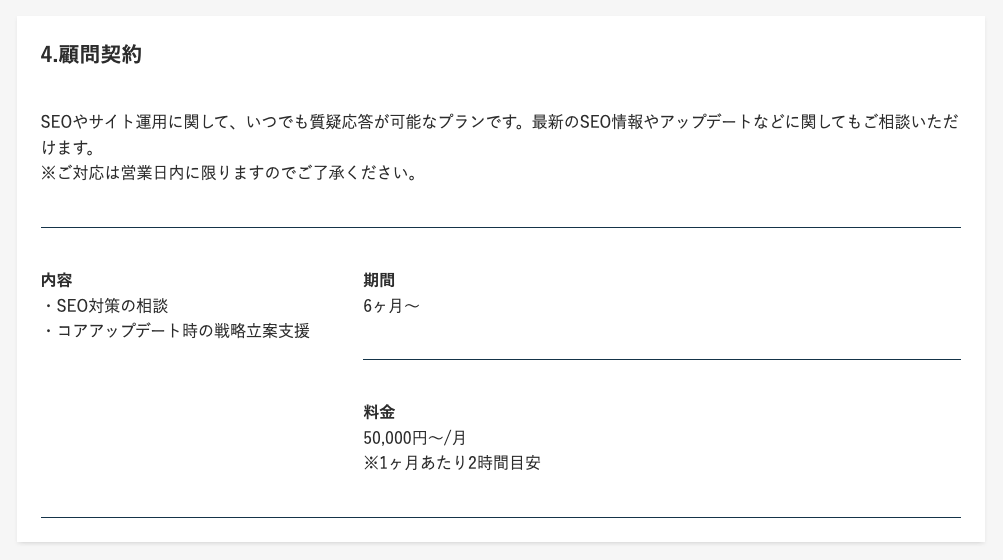Click the 4.顧問契約 heading

(x=91, y=55)
